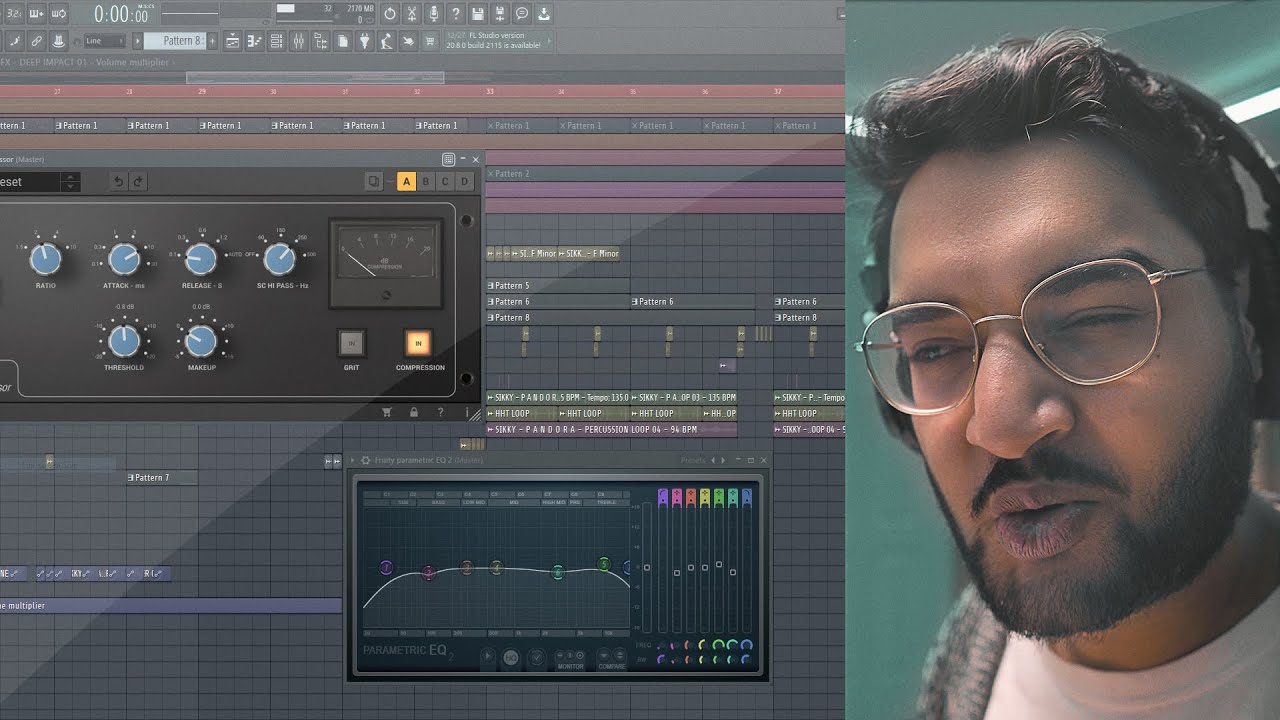This screenshot has height=720, width=1280.
Task: Click the compressor redo arrow button
Action: click(138, 182)
